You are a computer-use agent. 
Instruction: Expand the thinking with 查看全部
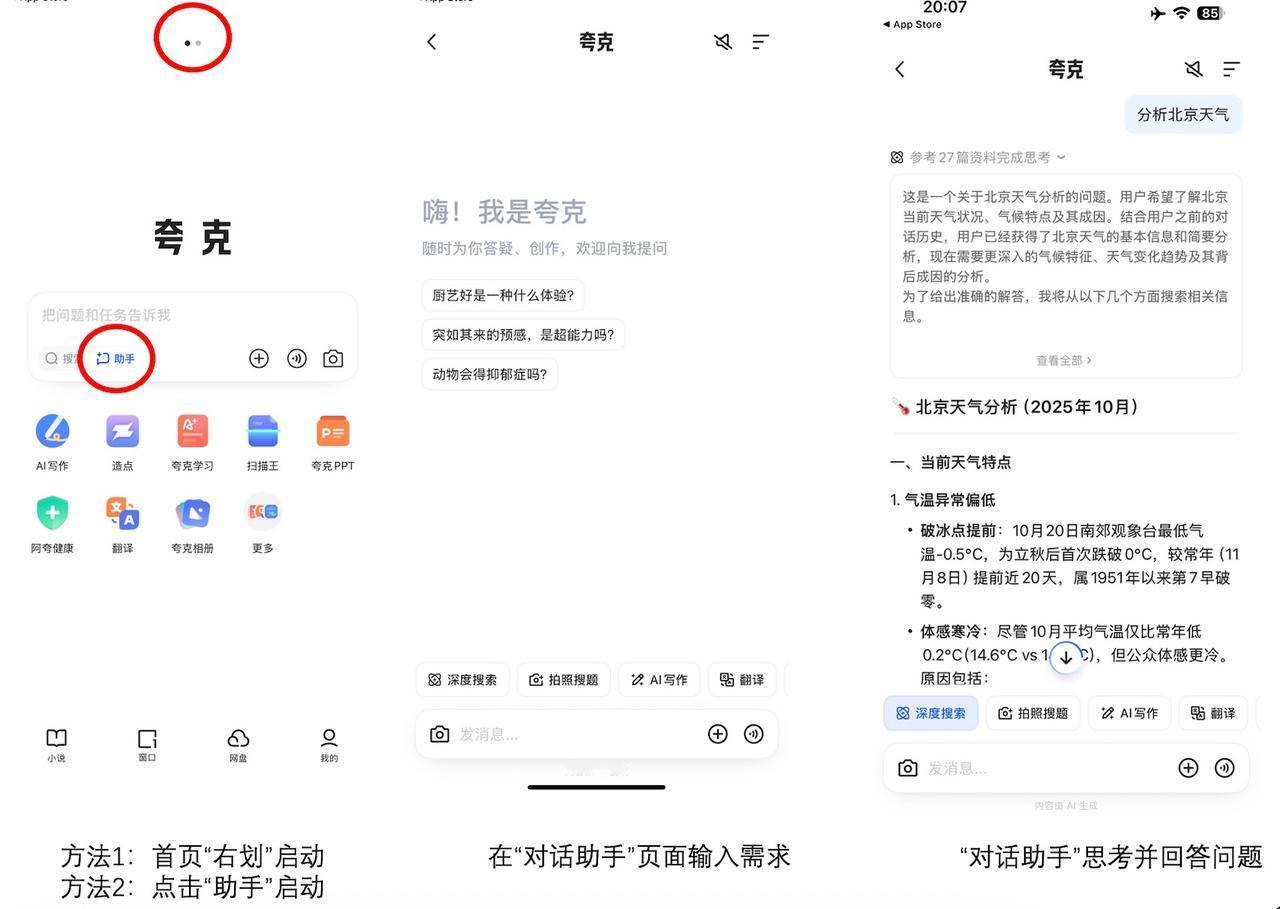(x=1064, y=360)
